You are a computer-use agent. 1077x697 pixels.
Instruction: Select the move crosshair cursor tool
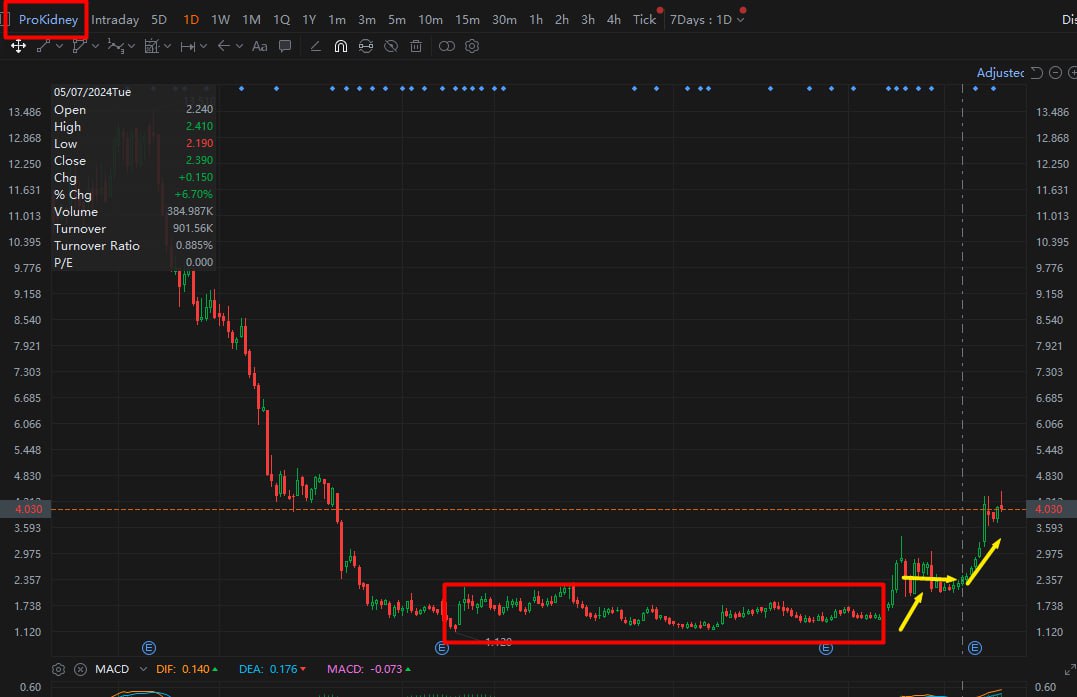(x=18, y=46)
